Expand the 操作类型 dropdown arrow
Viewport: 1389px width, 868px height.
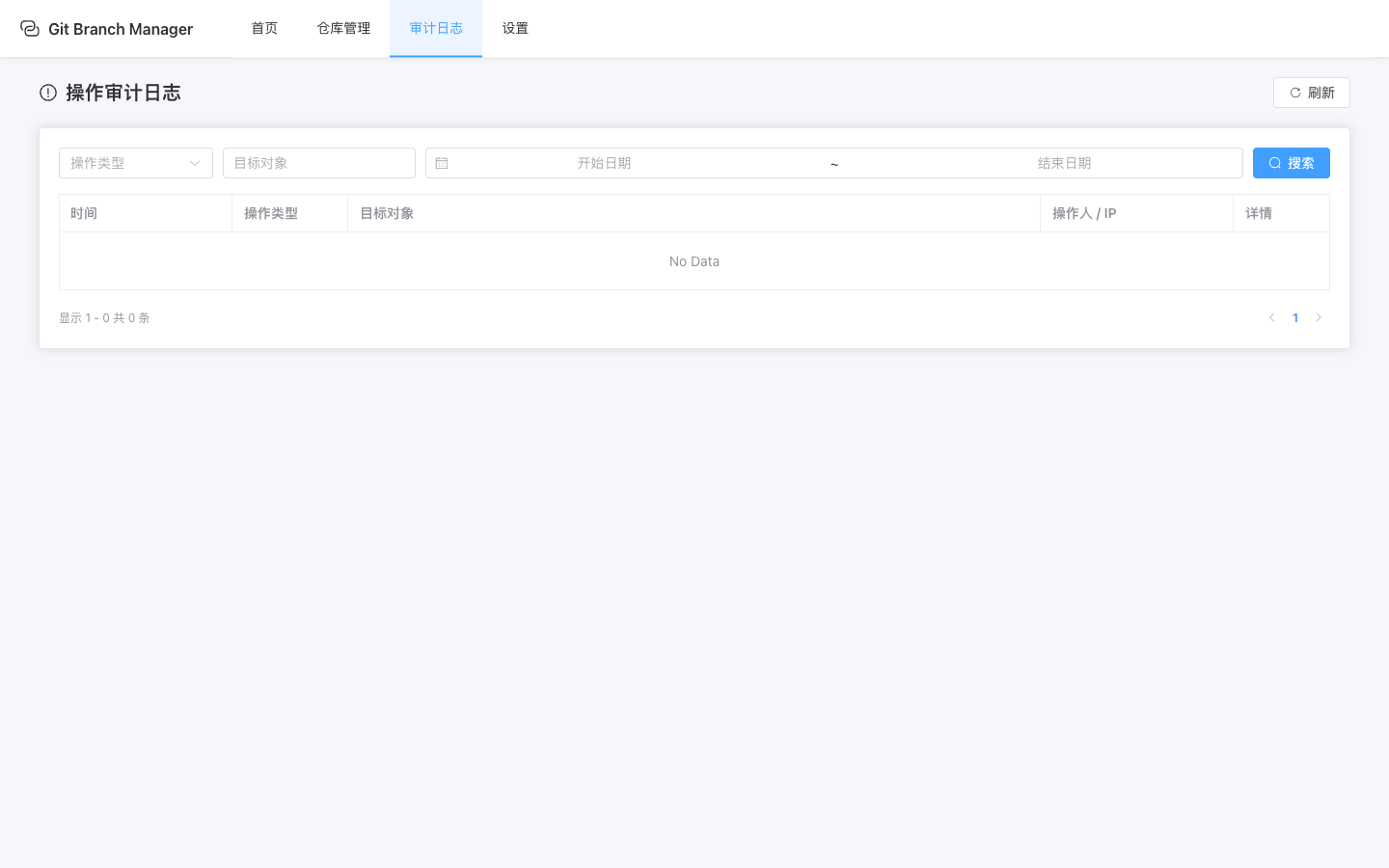[195, 163]
